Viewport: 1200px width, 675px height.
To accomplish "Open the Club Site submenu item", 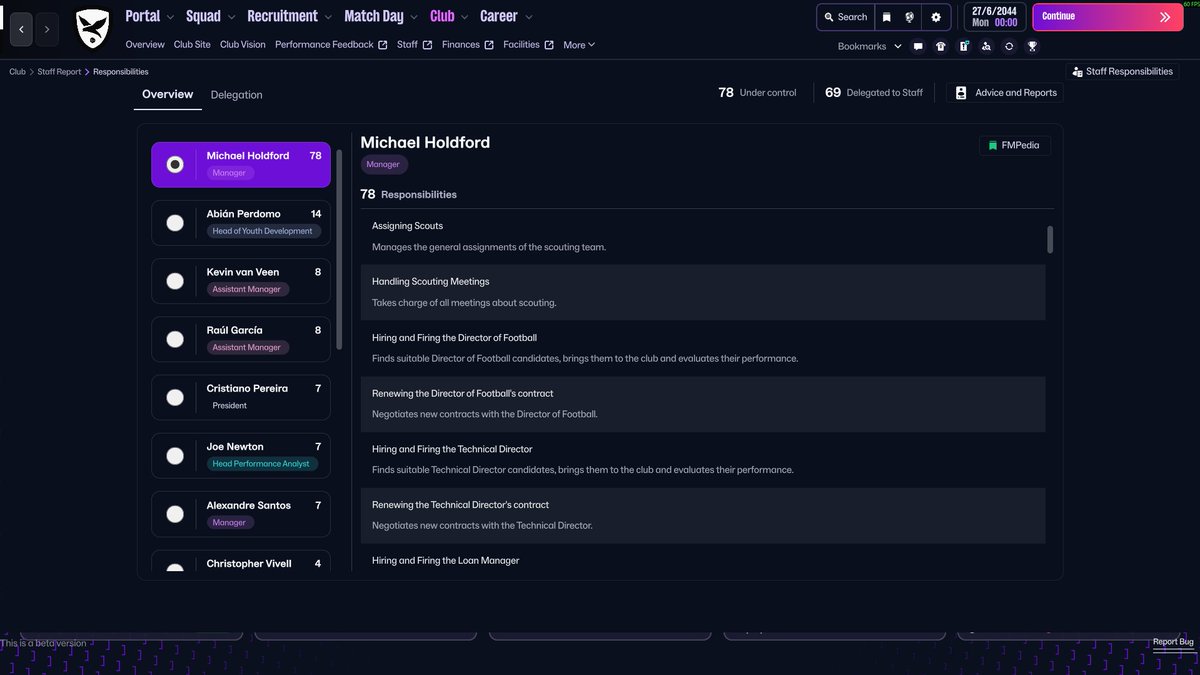I will (x=192, y=45).
